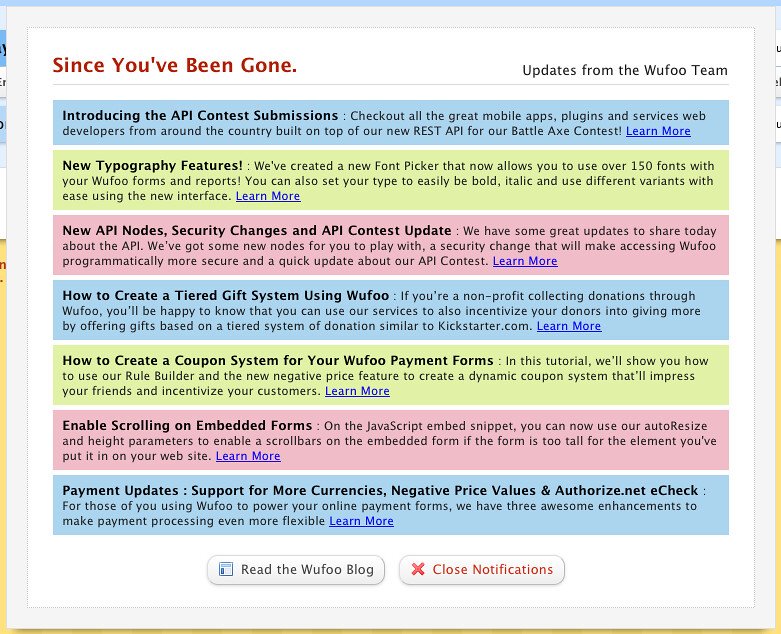The width and height of the screenshot is (781, 634).
Task: Click the blog icon in Read the Wufoo Blog button
Action: coord(226,570)
